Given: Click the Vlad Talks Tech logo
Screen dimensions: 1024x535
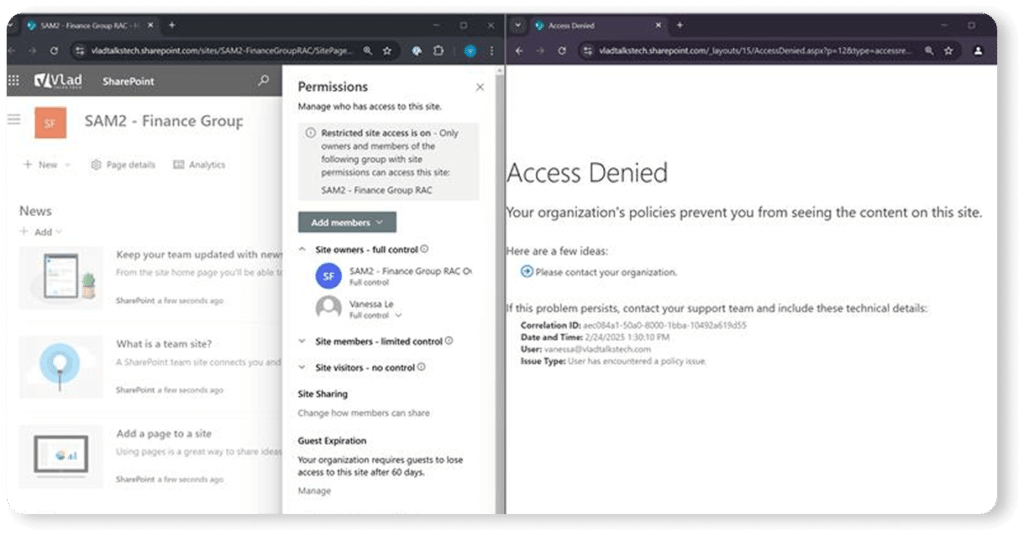Looking at the screenshot, I should [59, 80].
